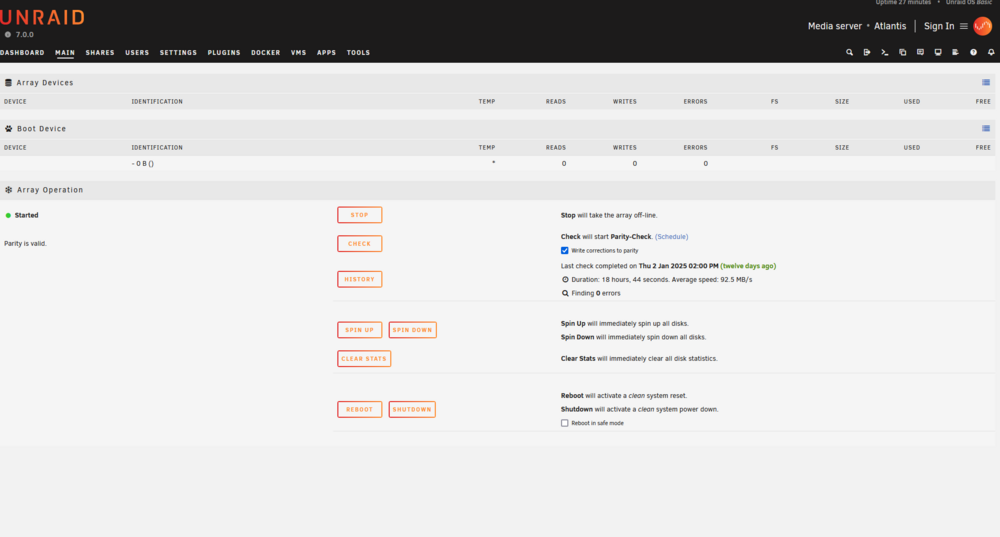Open the Settings tab
The image size is (1000, 537).
pyautogui.click(x=178, y=52)
